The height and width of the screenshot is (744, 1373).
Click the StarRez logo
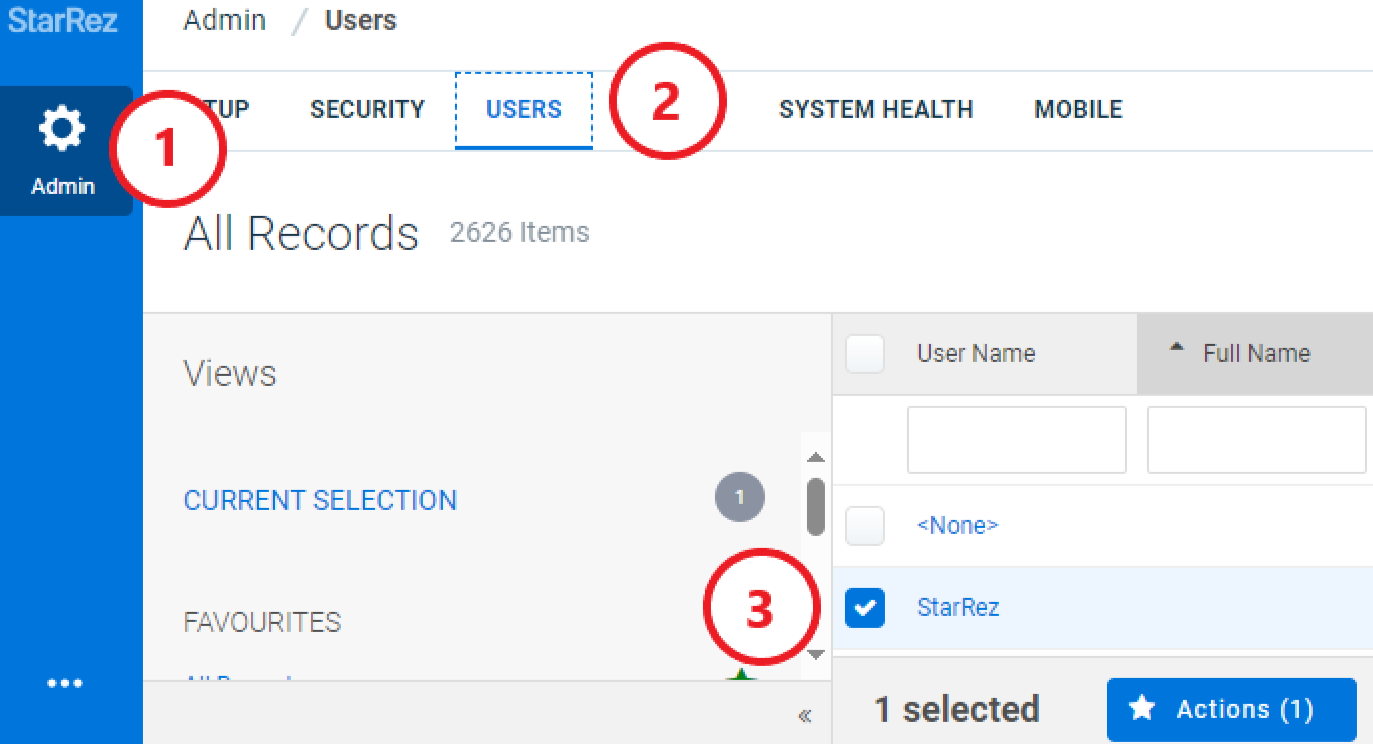pyautogui.click(x=63, y=20)
